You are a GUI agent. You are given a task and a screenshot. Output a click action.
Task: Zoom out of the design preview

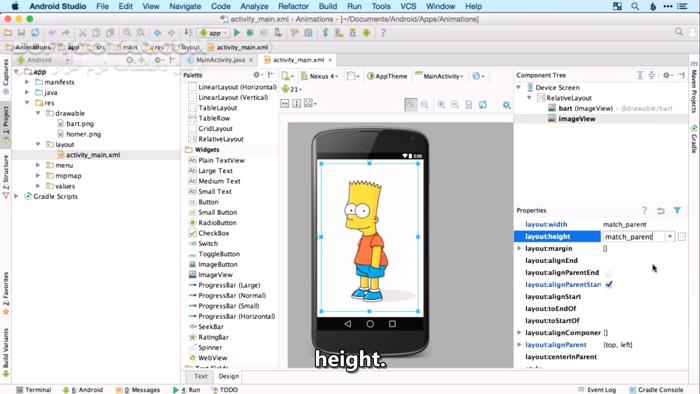coord(455,104)
